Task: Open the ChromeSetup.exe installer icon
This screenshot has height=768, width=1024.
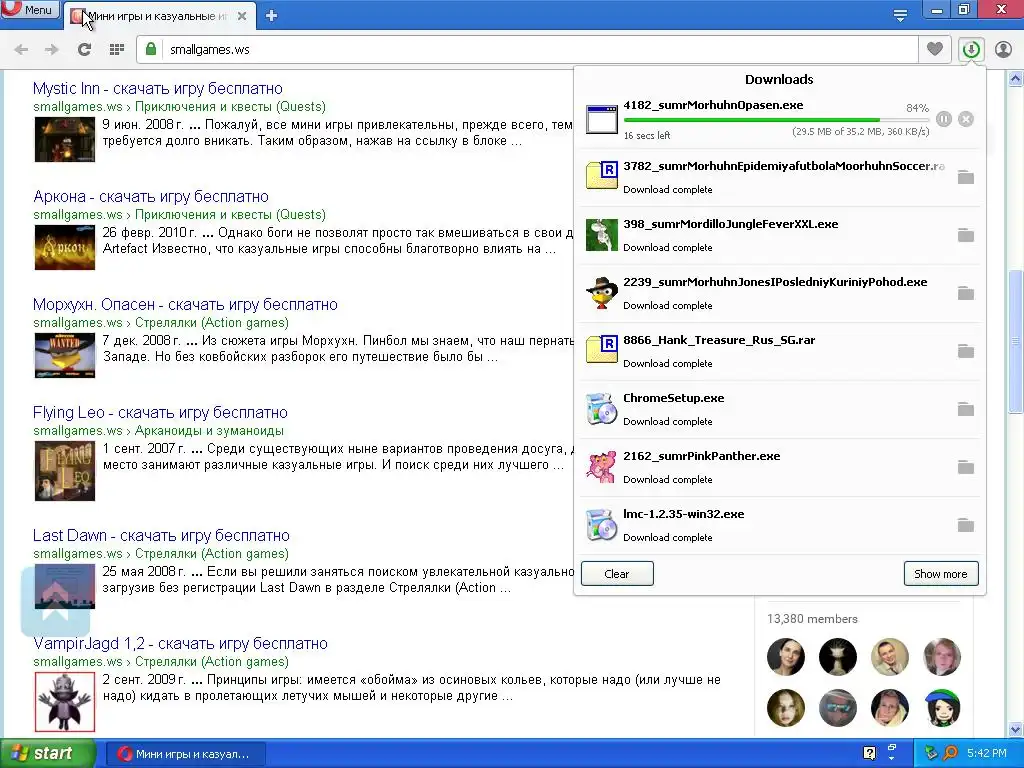Action: (601, 409)
